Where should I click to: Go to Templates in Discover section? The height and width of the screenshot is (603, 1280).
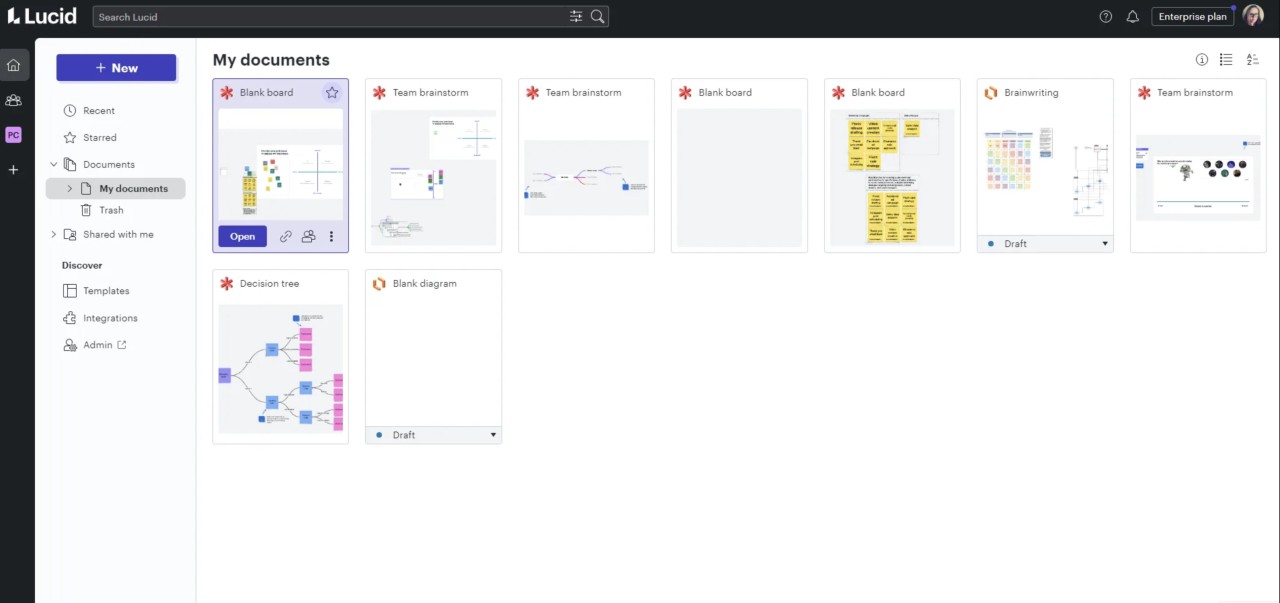pos(106,291)
